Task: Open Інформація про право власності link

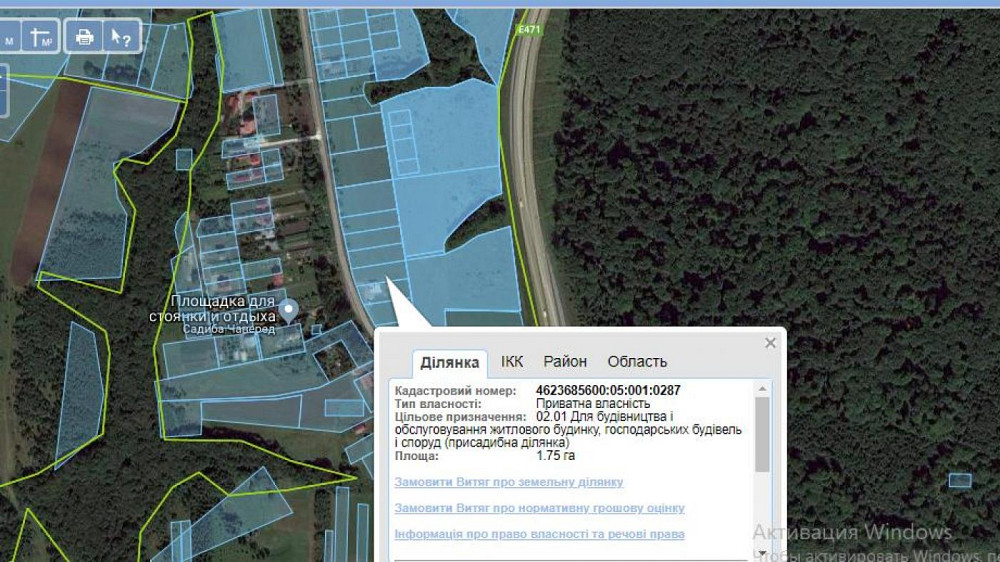Action: point(539,534)
